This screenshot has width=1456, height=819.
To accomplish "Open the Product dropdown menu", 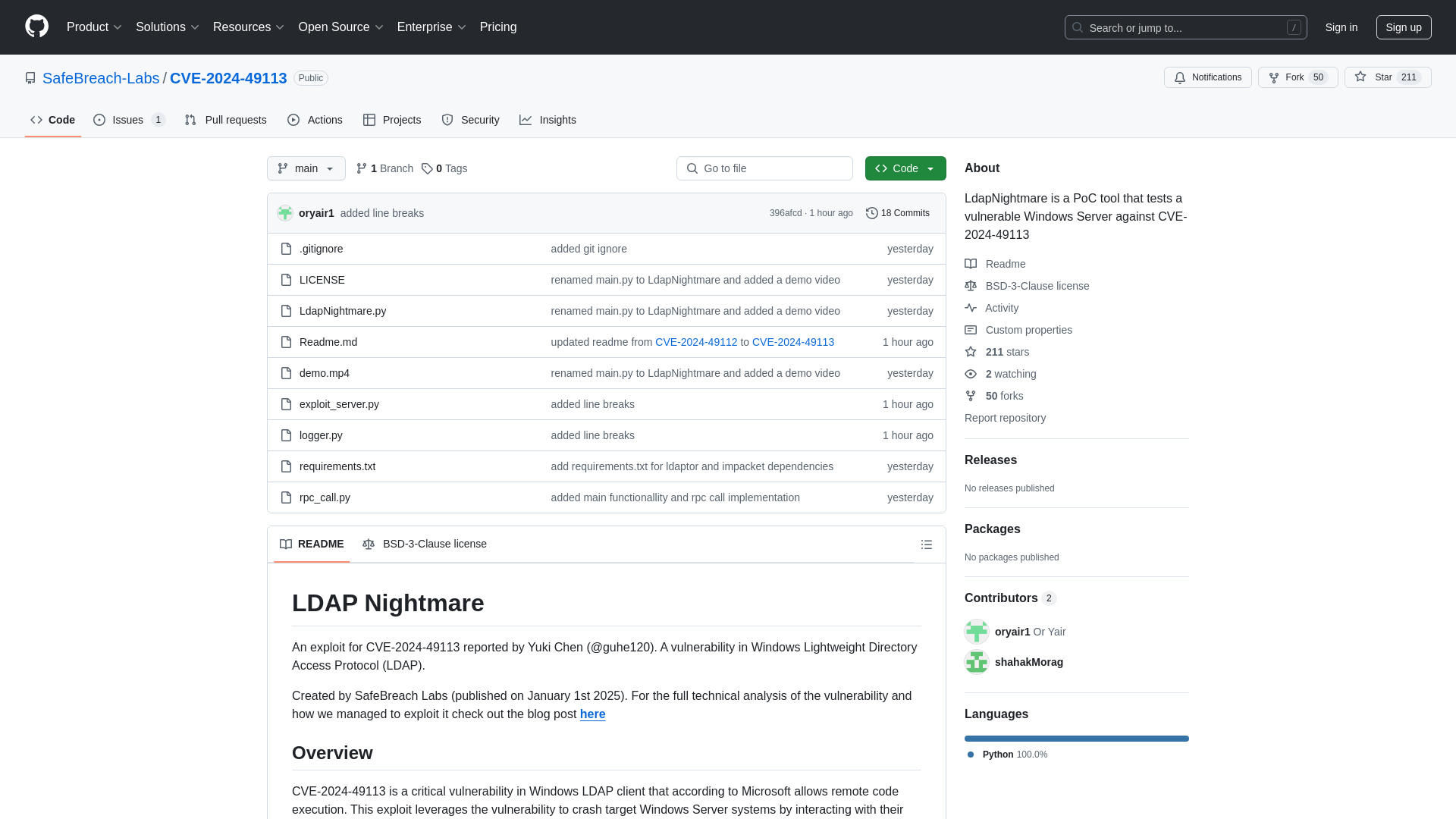I will 94,27.
